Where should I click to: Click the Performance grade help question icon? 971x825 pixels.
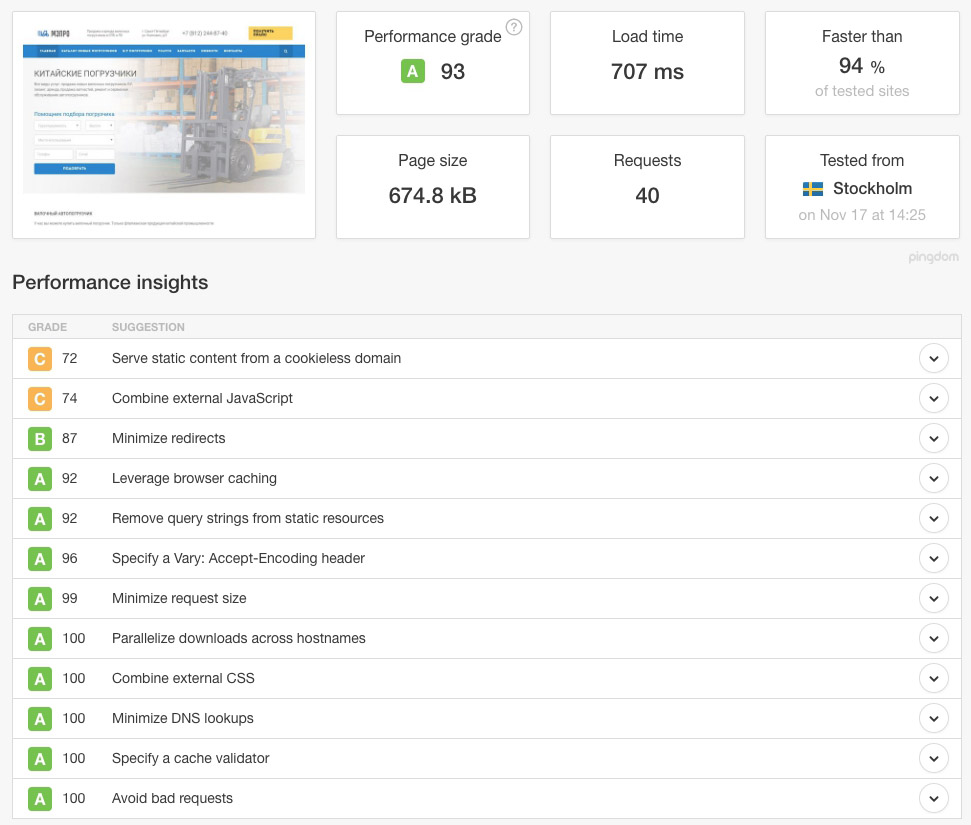click(x=514, y=27)
